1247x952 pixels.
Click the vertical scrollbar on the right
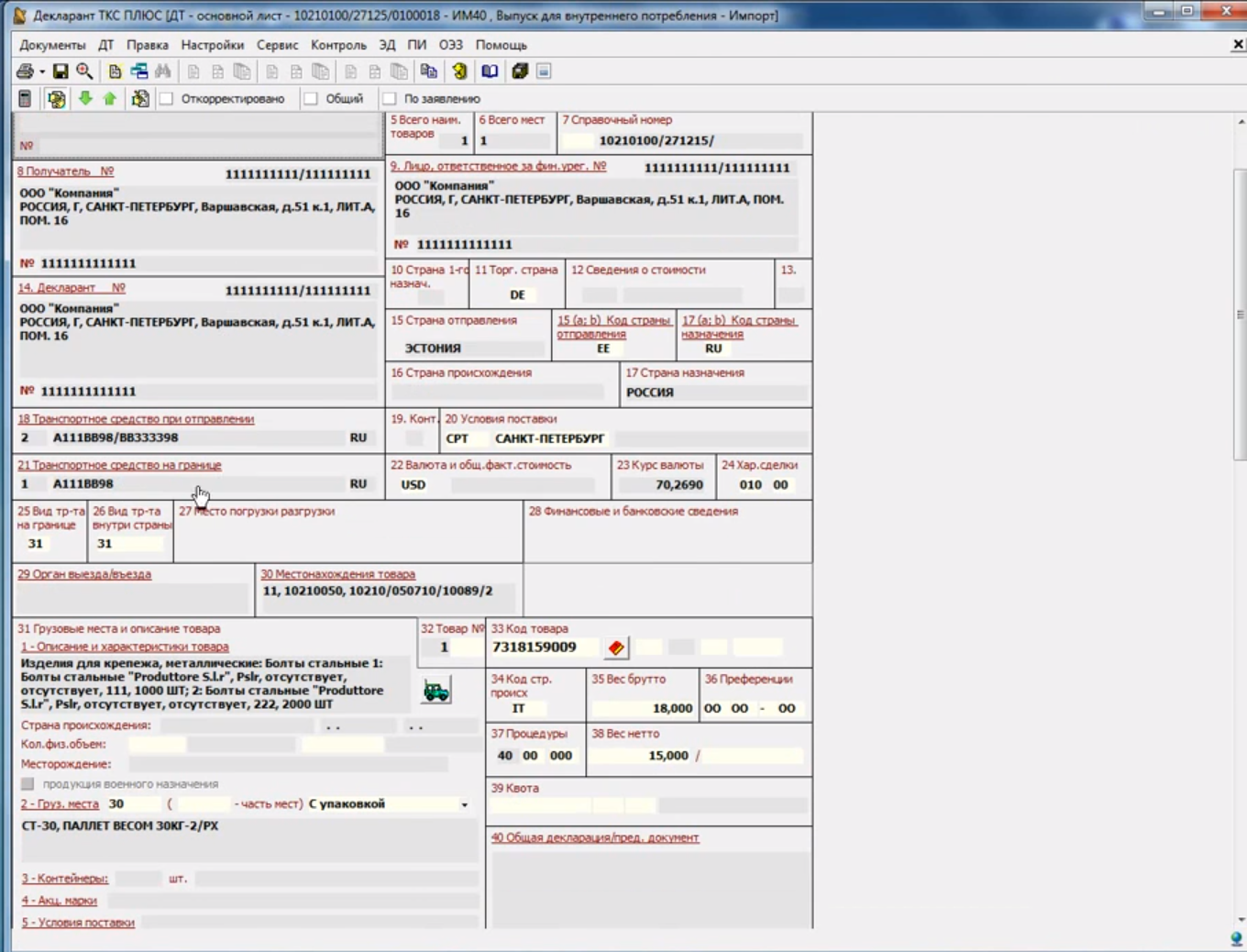point(1241,521)
